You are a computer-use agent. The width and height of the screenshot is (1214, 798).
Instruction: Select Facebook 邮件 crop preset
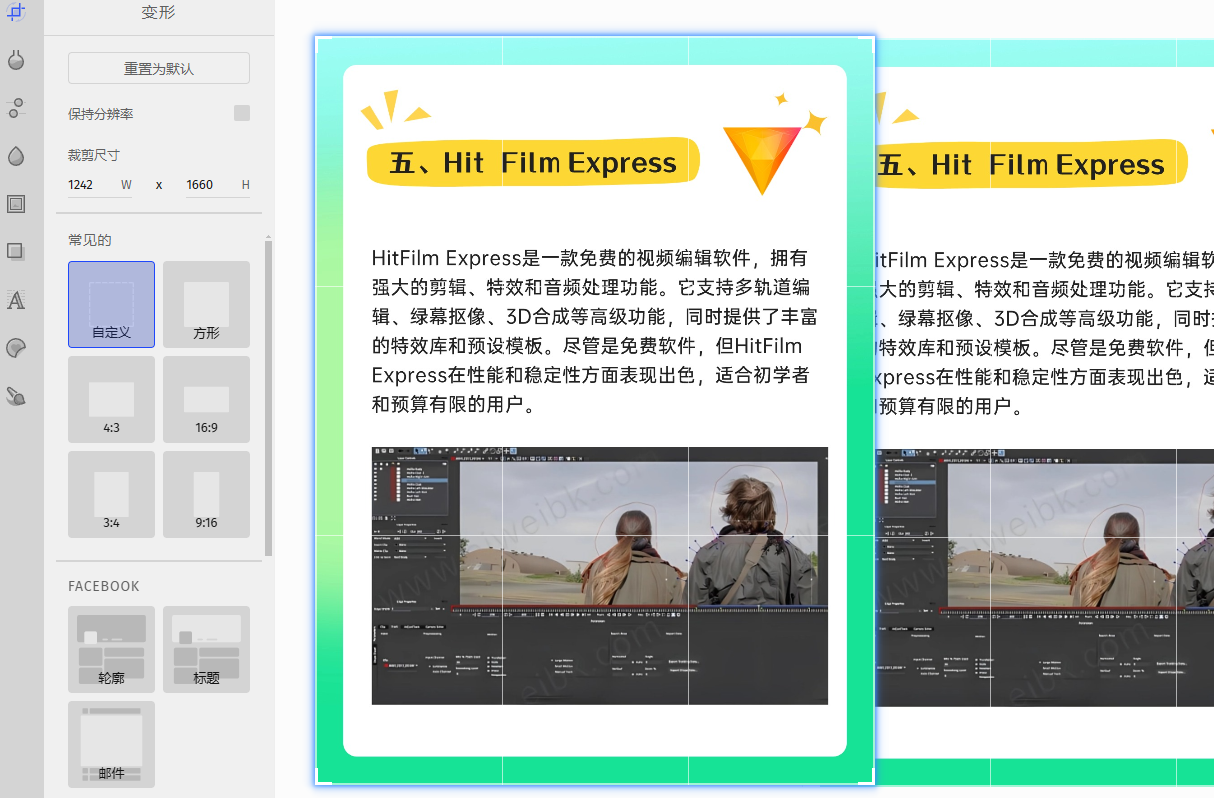tap(111, 744)
